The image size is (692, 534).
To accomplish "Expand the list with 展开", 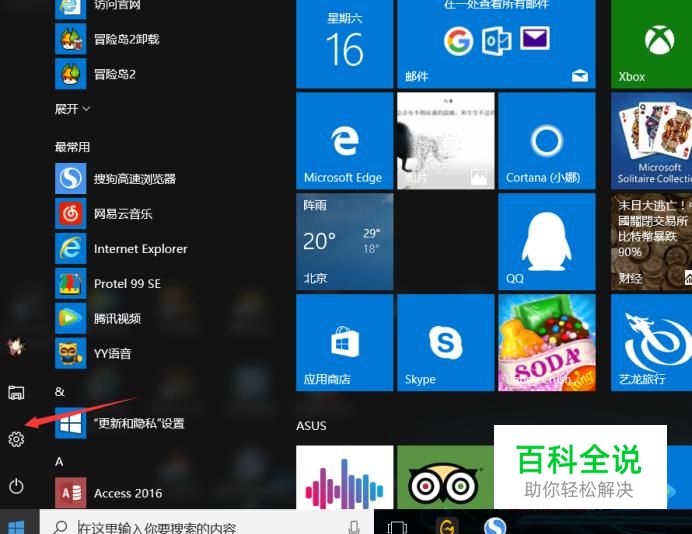I will pyautogui.click(x=72, y=109).
